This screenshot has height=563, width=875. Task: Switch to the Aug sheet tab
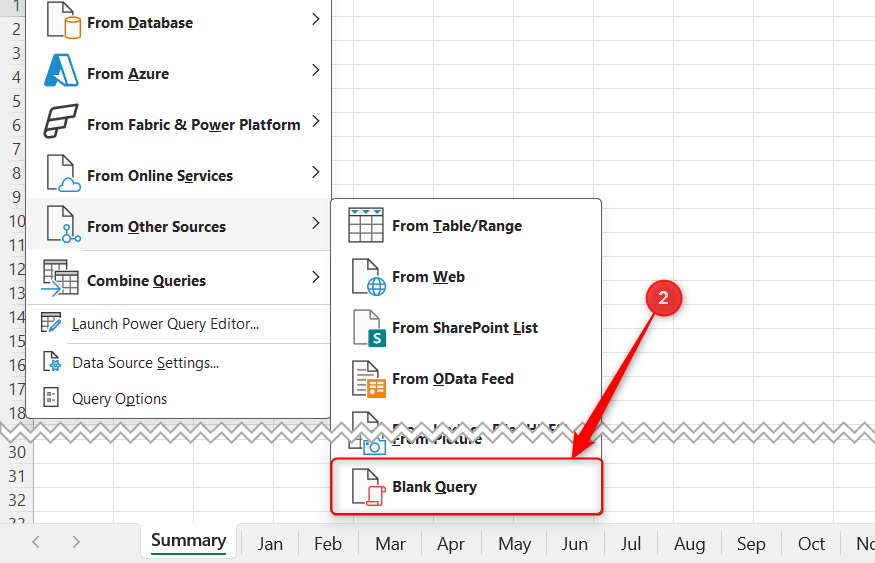pos(690,544)
